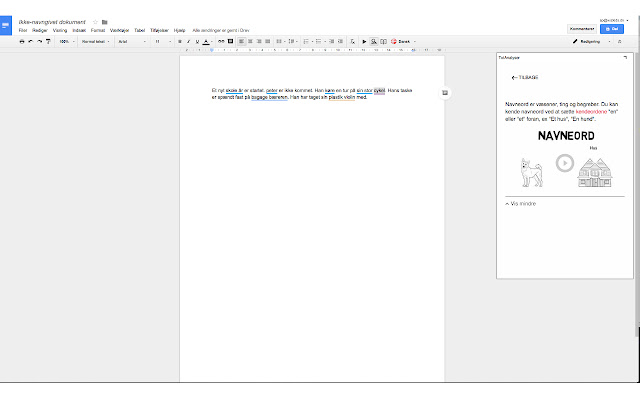Click the blue Del share button

pyautogui.click(x=615, y=29)
